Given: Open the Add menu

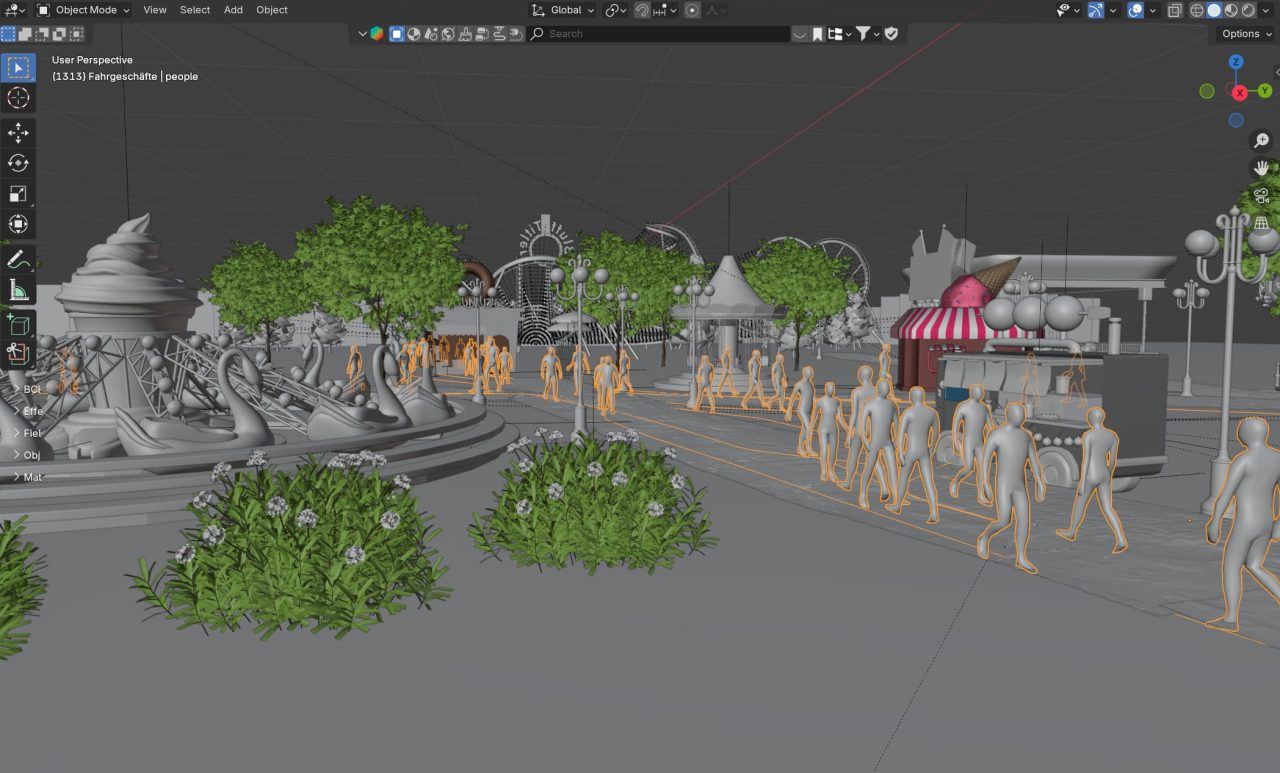Looking at the screenshot, I should pyautogui.click(x=233, y=10).
